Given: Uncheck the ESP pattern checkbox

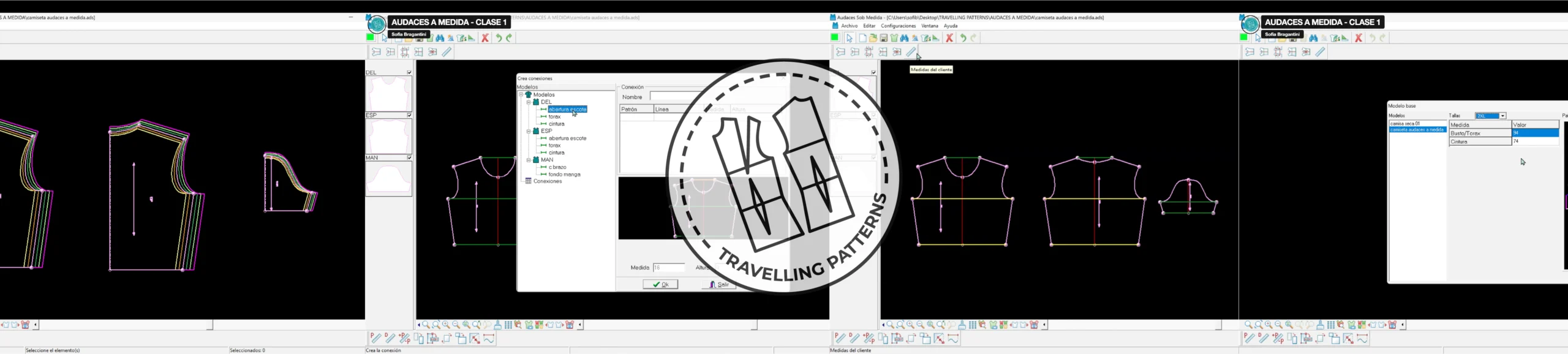Looking at the screenshot, I should coord(409,115).
